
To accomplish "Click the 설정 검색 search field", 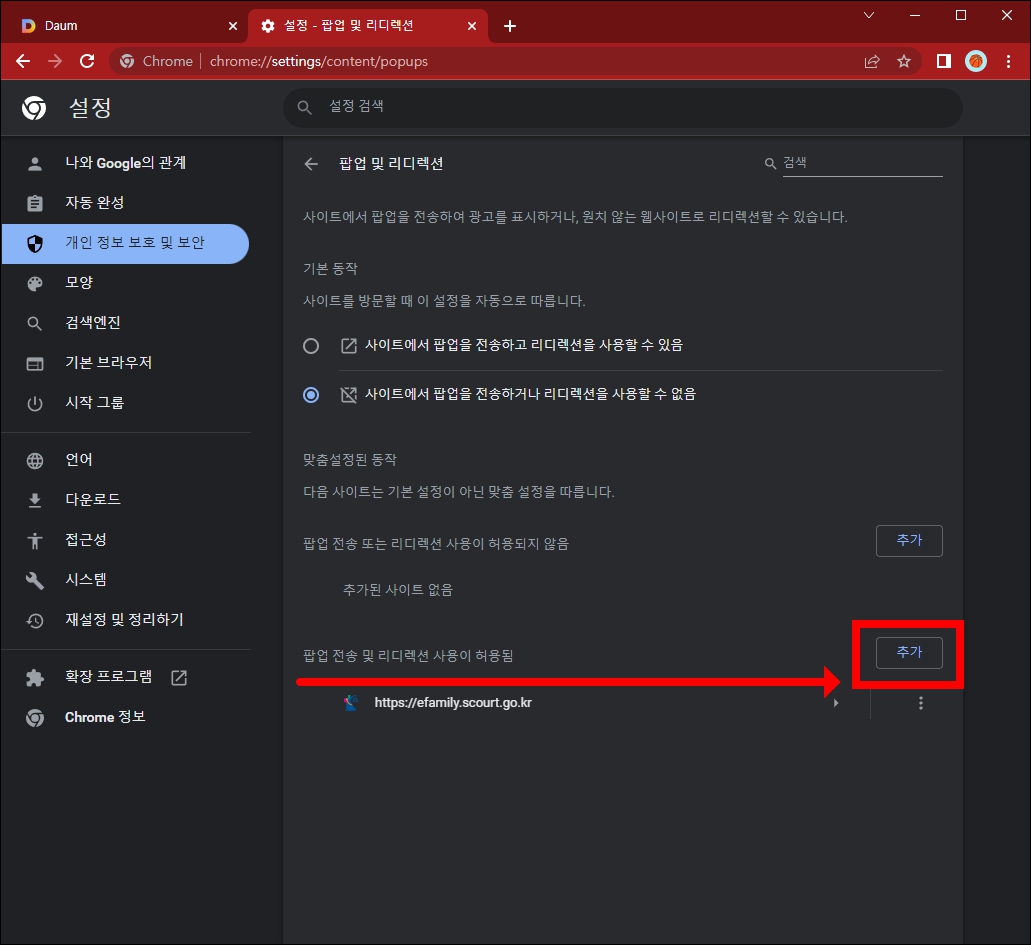I will (622, 107).
